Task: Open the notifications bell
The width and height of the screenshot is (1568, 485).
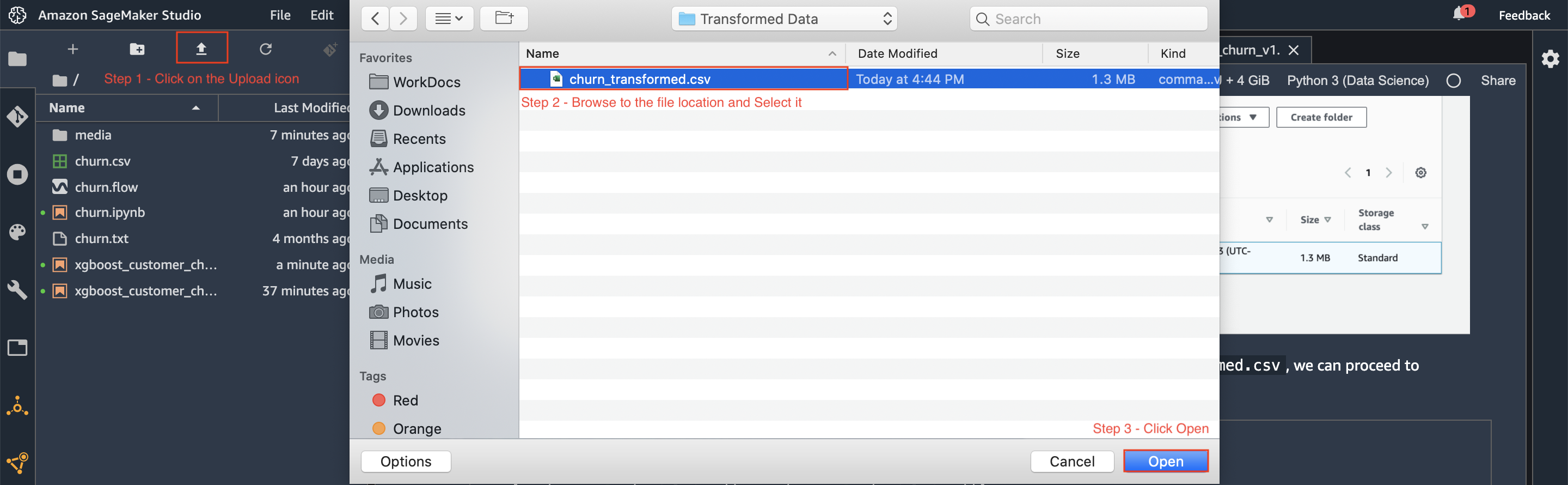Action: [x=1459, y=14]
